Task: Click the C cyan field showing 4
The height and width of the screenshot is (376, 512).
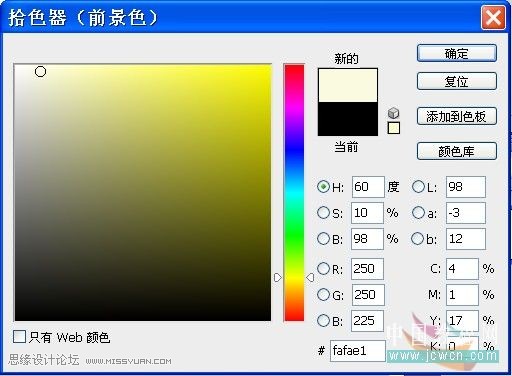Action: click(x=462, y=269)
